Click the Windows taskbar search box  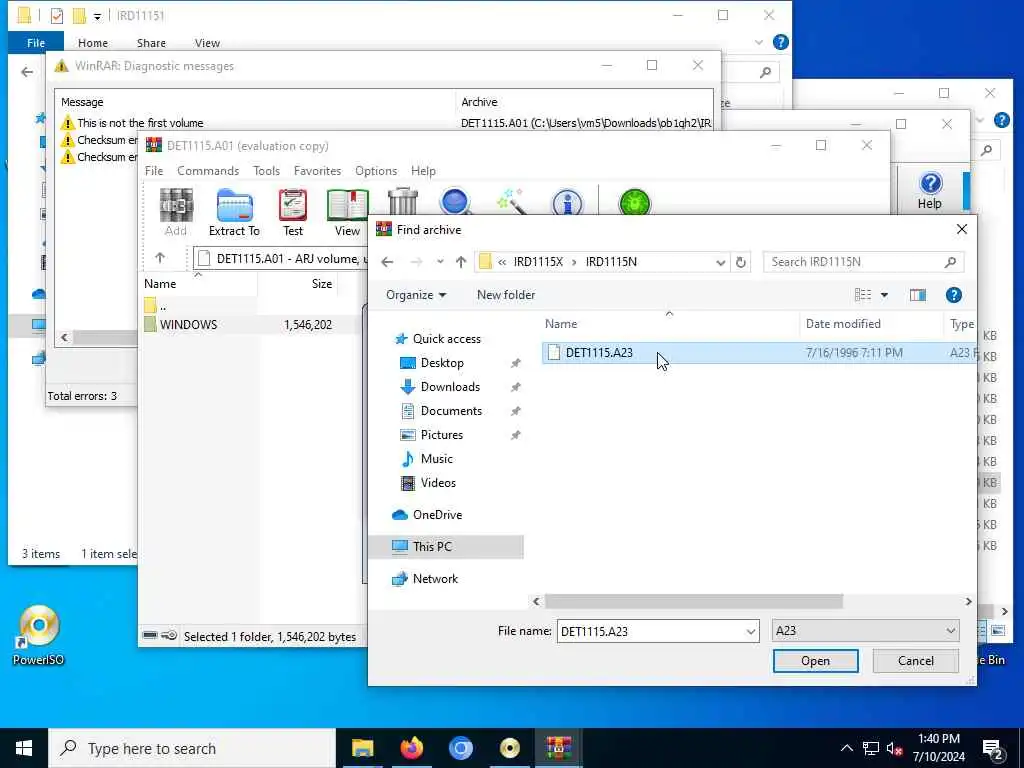(x=192, y=748)
